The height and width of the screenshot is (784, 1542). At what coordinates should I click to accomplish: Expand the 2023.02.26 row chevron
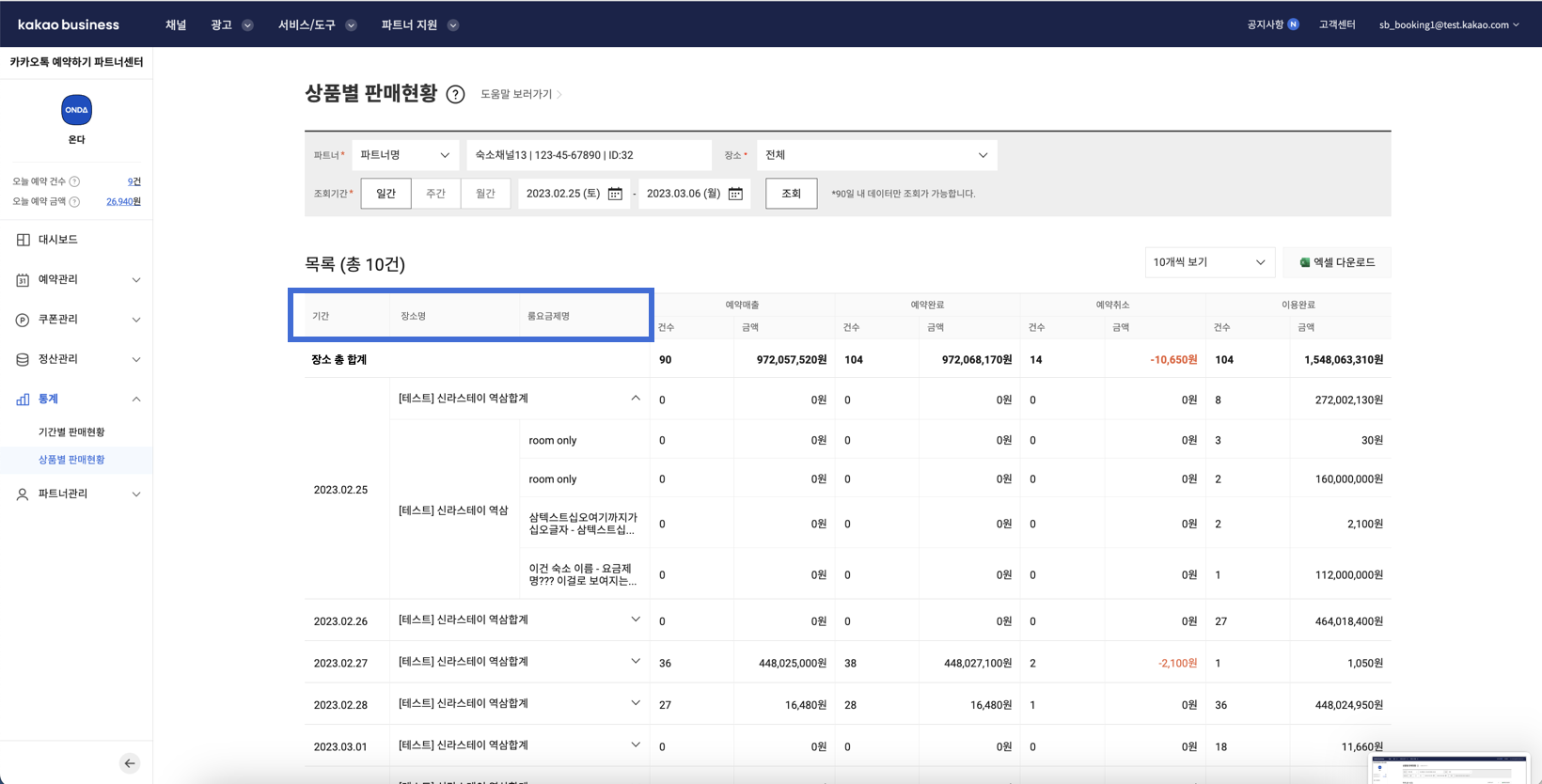[x=636, y=619]
